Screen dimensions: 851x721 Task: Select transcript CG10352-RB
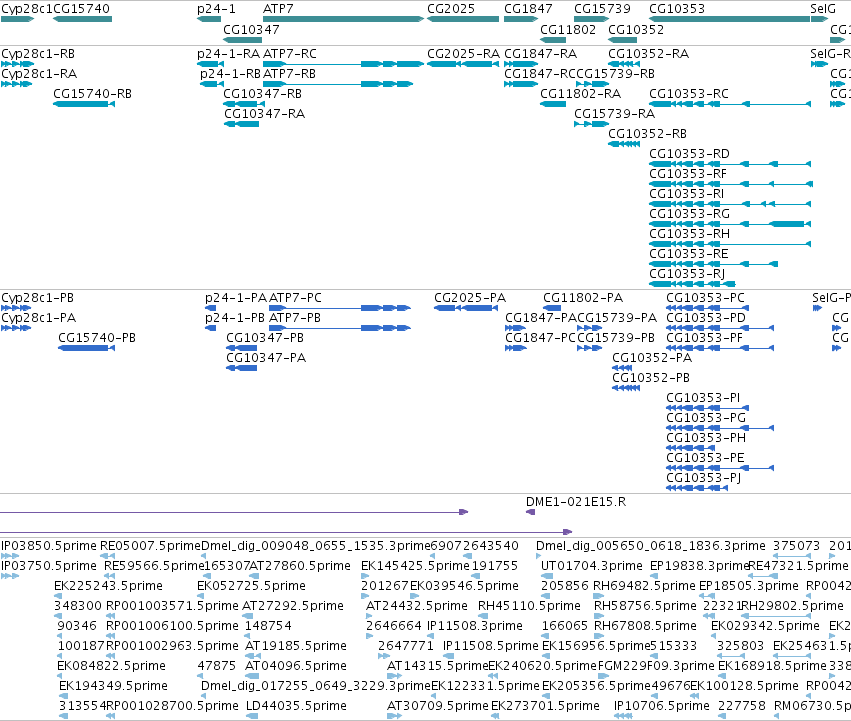pos(624,144)
